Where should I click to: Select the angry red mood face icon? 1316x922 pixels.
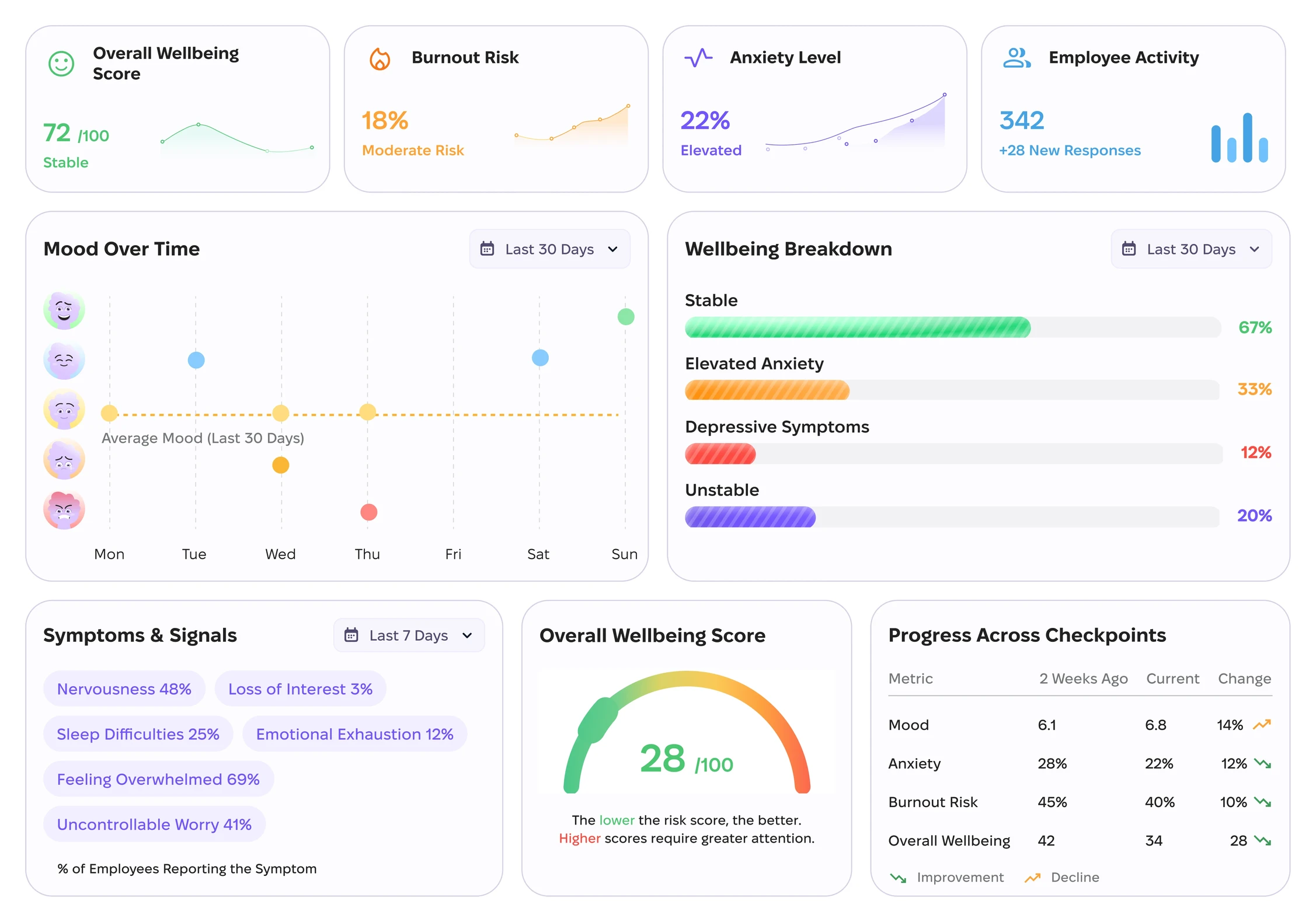[x=64, y=509]
